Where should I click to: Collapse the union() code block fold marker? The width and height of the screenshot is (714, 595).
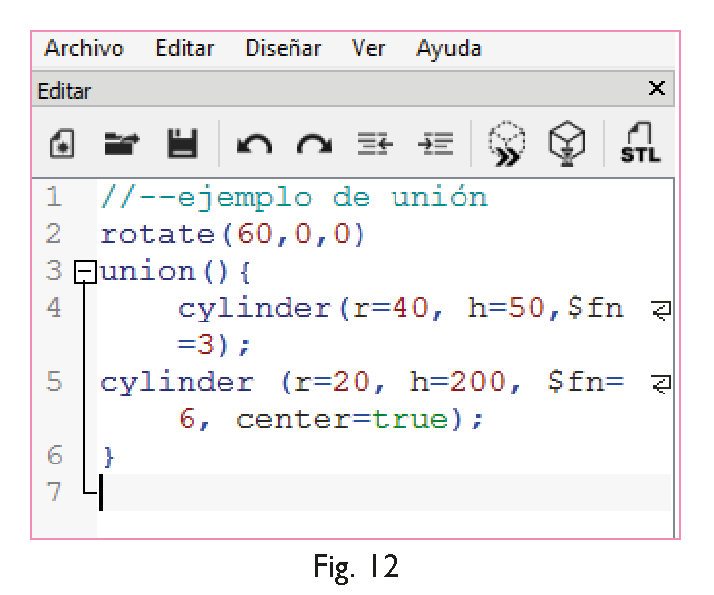(x=87, y=272)
